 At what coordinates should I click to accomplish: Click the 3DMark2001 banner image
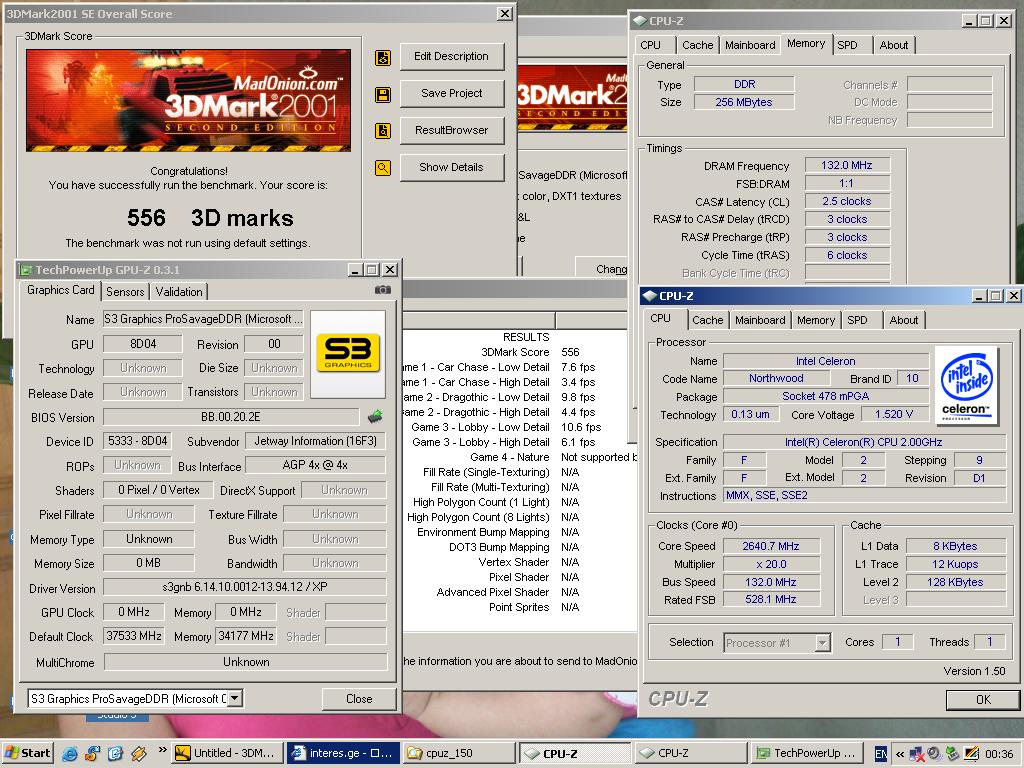(x=188, y=101)
